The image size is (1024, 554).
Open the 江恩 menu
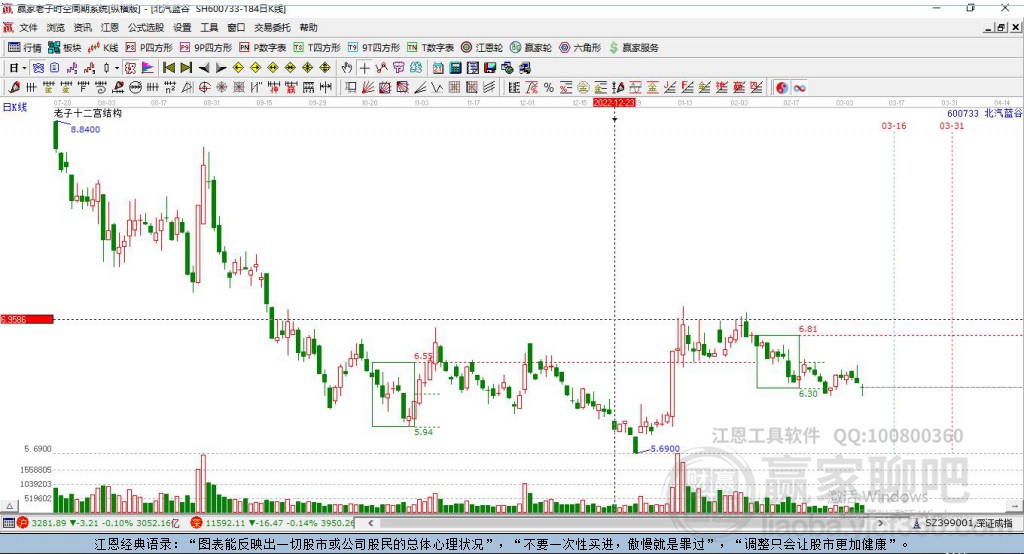point(110,27)
